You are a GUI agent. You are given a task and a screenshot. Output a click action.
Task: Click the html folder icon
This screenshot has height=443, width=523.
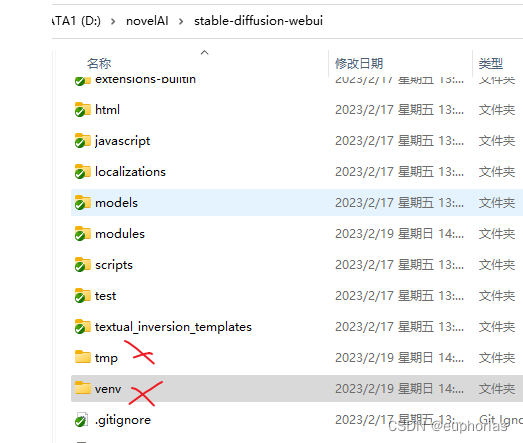(82, 109)
